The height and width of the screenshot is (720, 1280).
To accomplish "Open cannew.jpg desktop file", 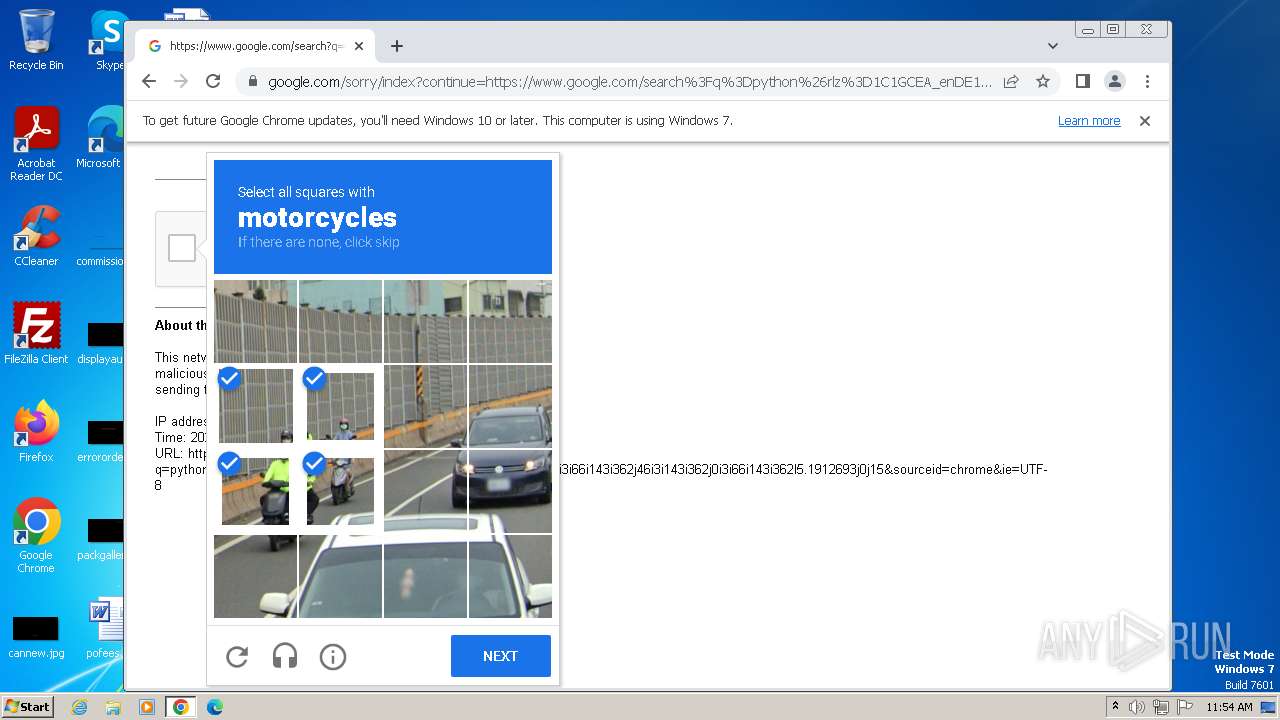I will click(x=36, y=638).
